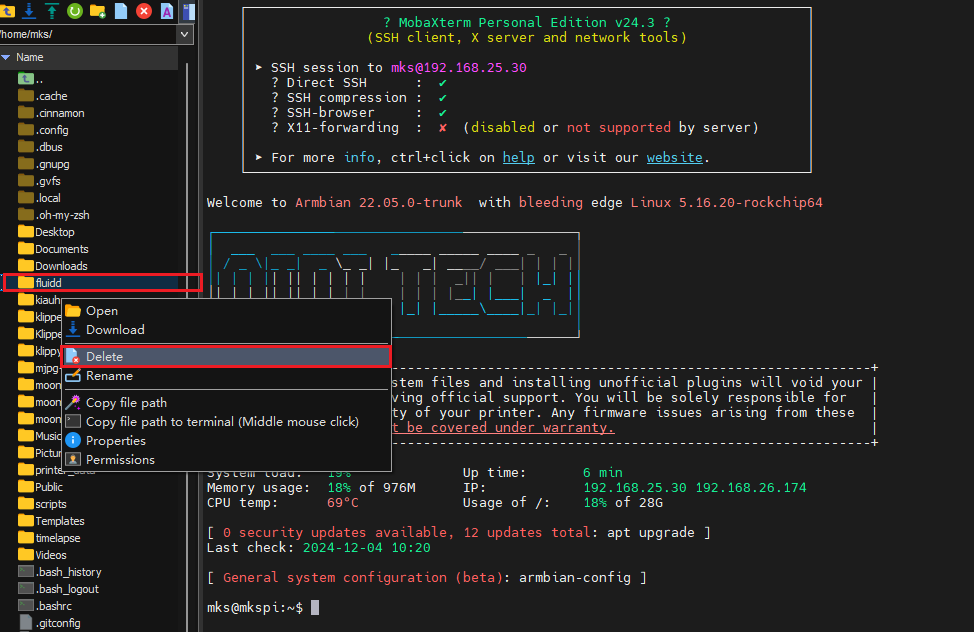Click the red delete X toolbar icon
This screenshot has width=974, height=632.
(x=144, y=11)
